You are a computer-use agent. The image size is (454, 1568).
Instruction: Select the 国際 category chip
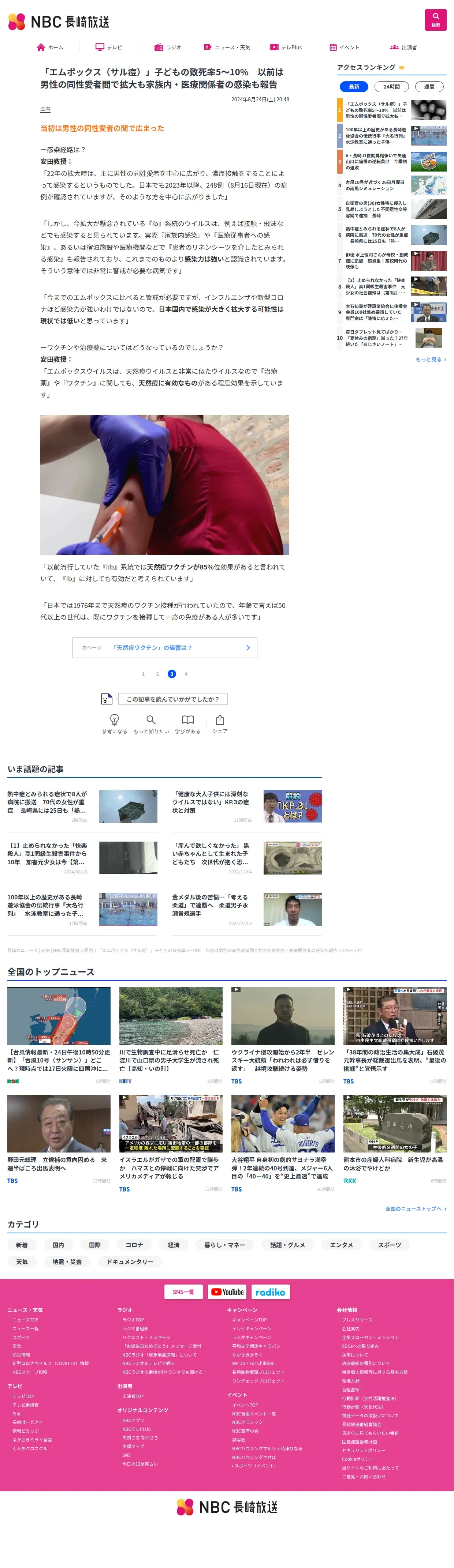click(x=95, y=1245)
